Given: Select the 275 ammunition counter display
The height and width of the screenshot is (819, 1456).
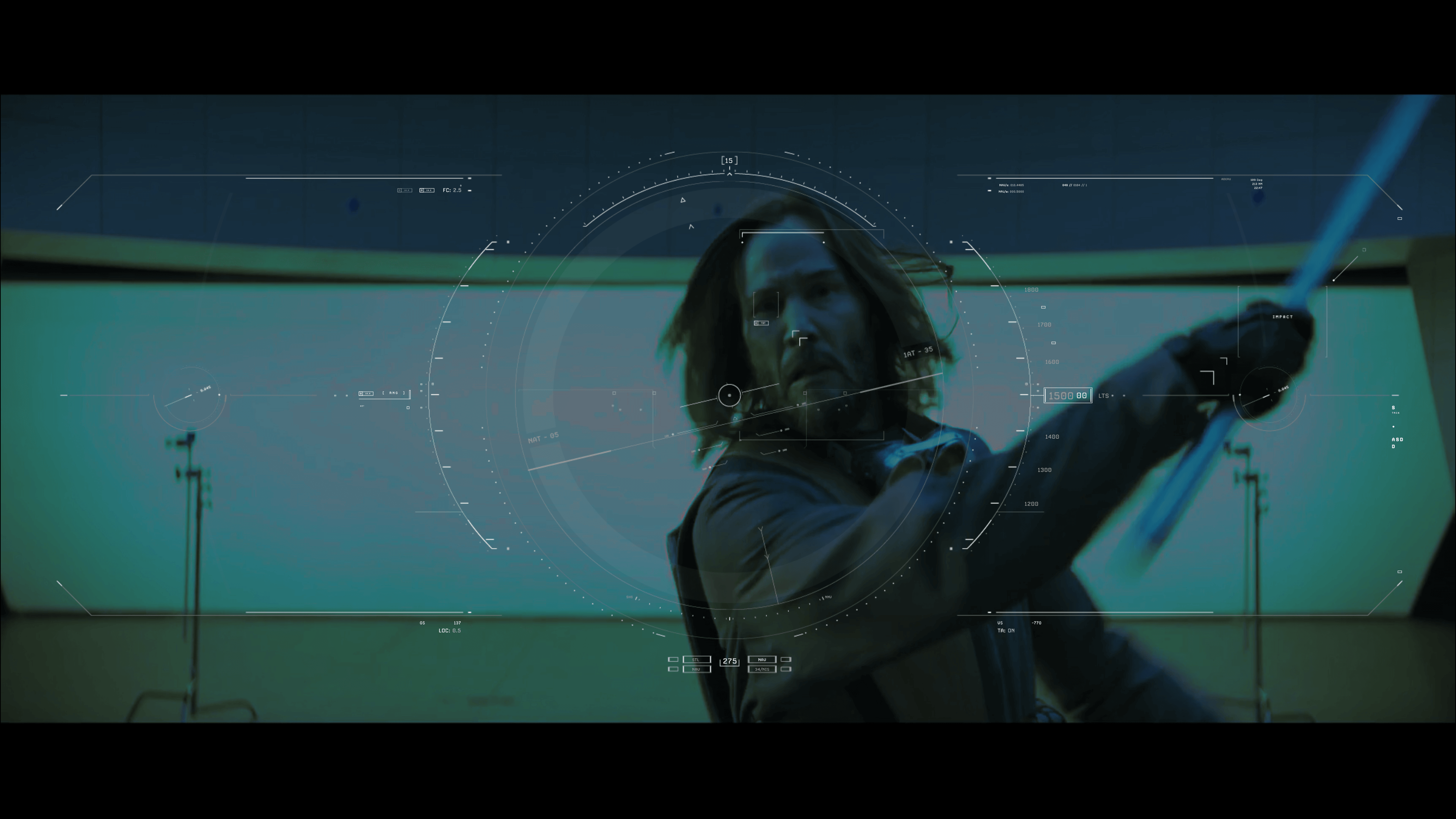Looking at the screenshot, I should point(728,660).
